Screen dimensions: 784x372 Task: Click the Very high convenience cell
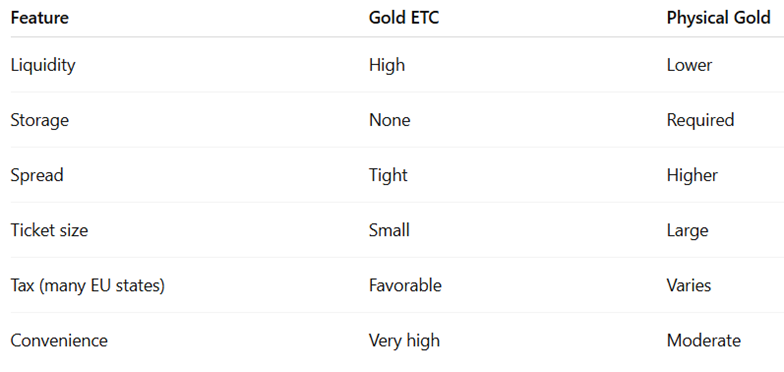404,340
